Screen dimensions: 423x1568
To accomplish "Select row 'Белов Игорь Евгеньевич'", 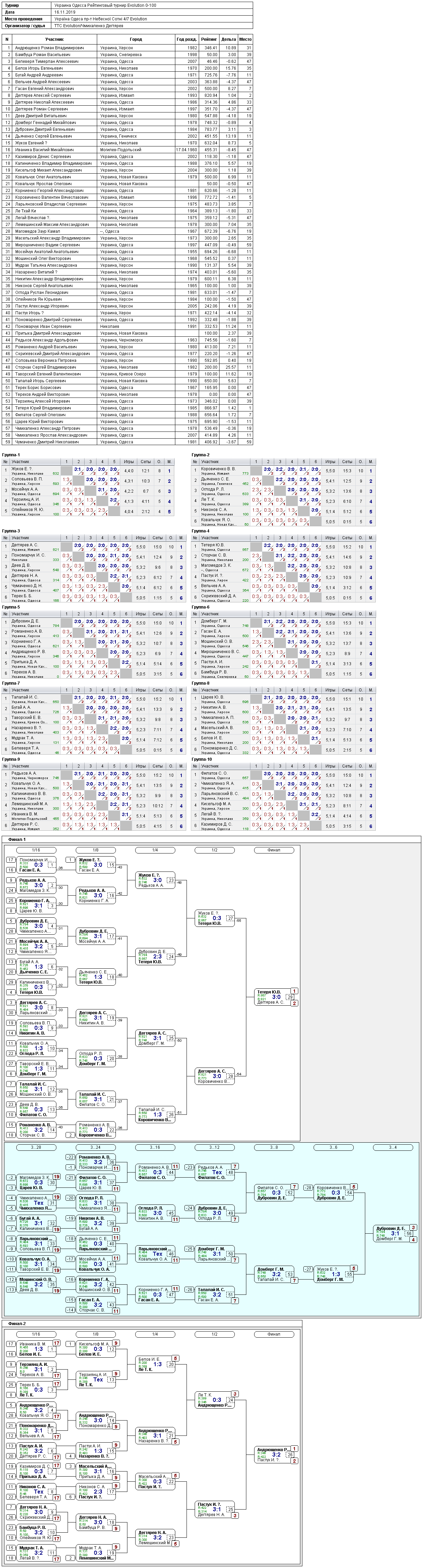I will click(128, 68).
